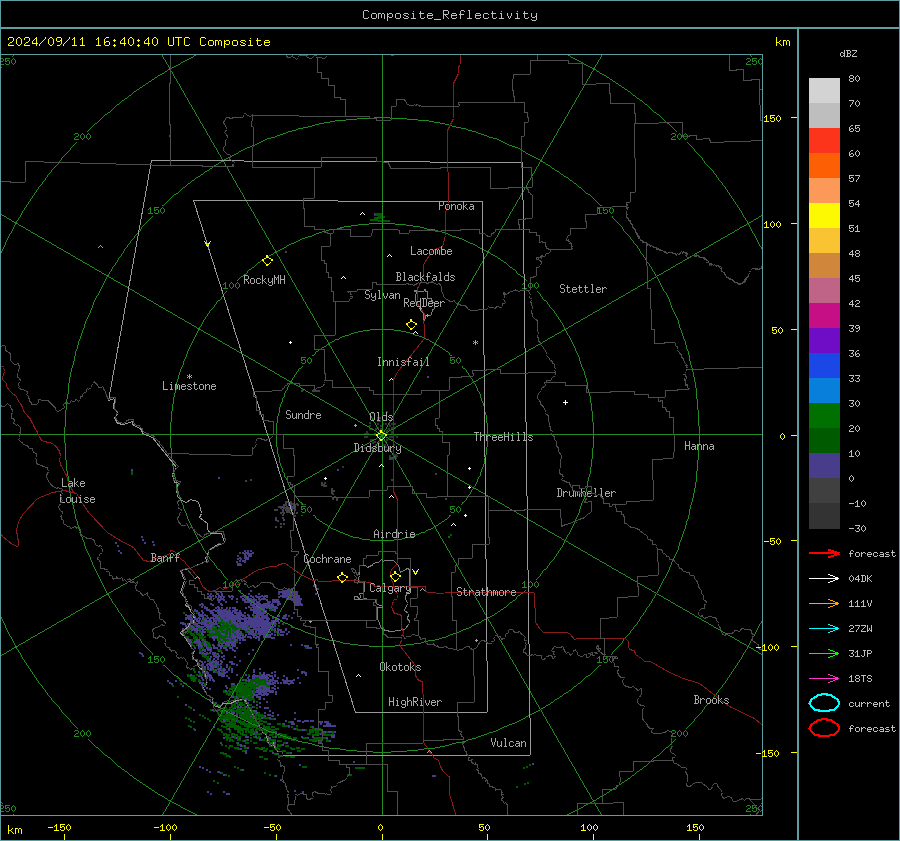Select the lightest grey 80 dBZ swatch
This screenshot has width=900, height=841.
(x=824, y=91)
